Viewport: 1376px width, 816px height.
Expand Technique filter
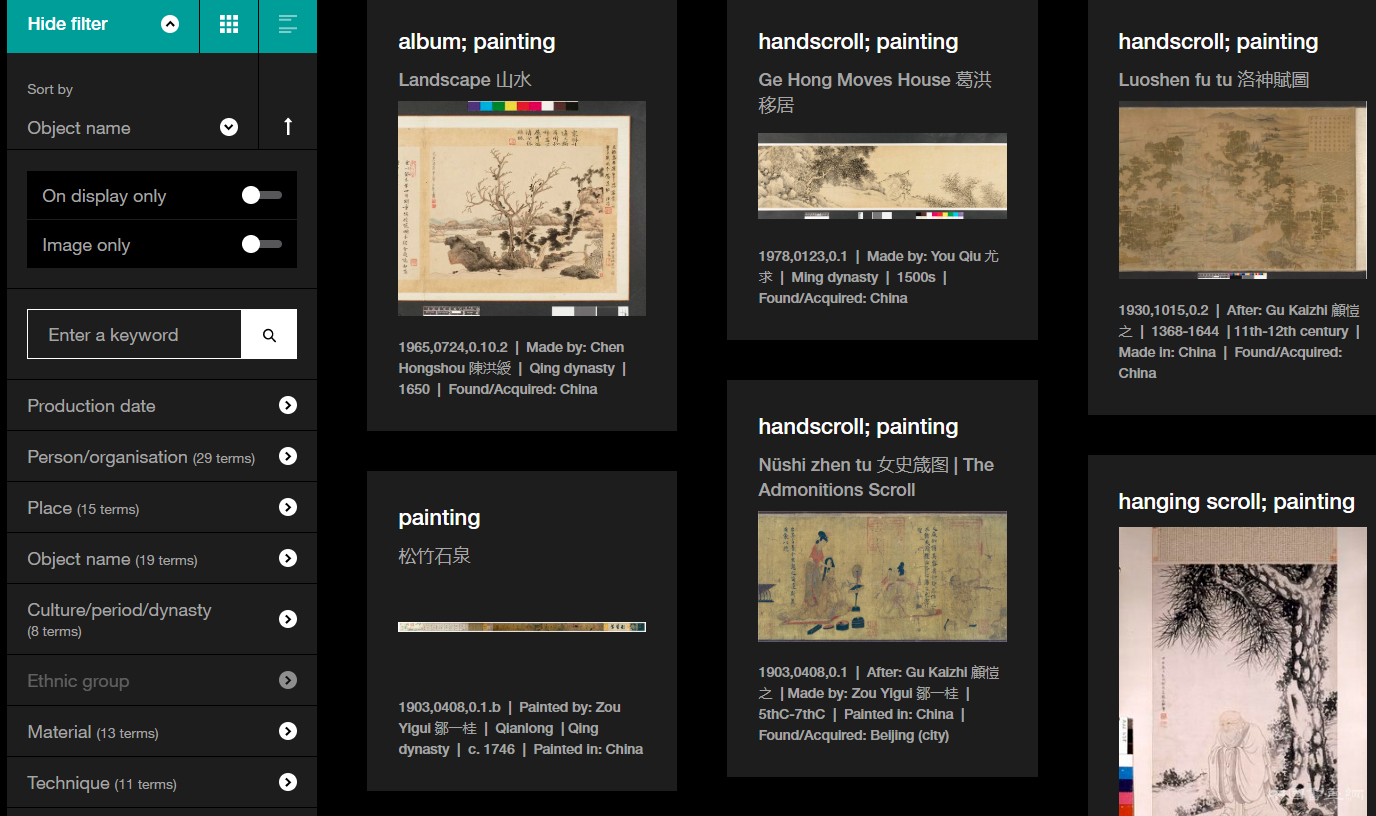(x=162, y=783)
